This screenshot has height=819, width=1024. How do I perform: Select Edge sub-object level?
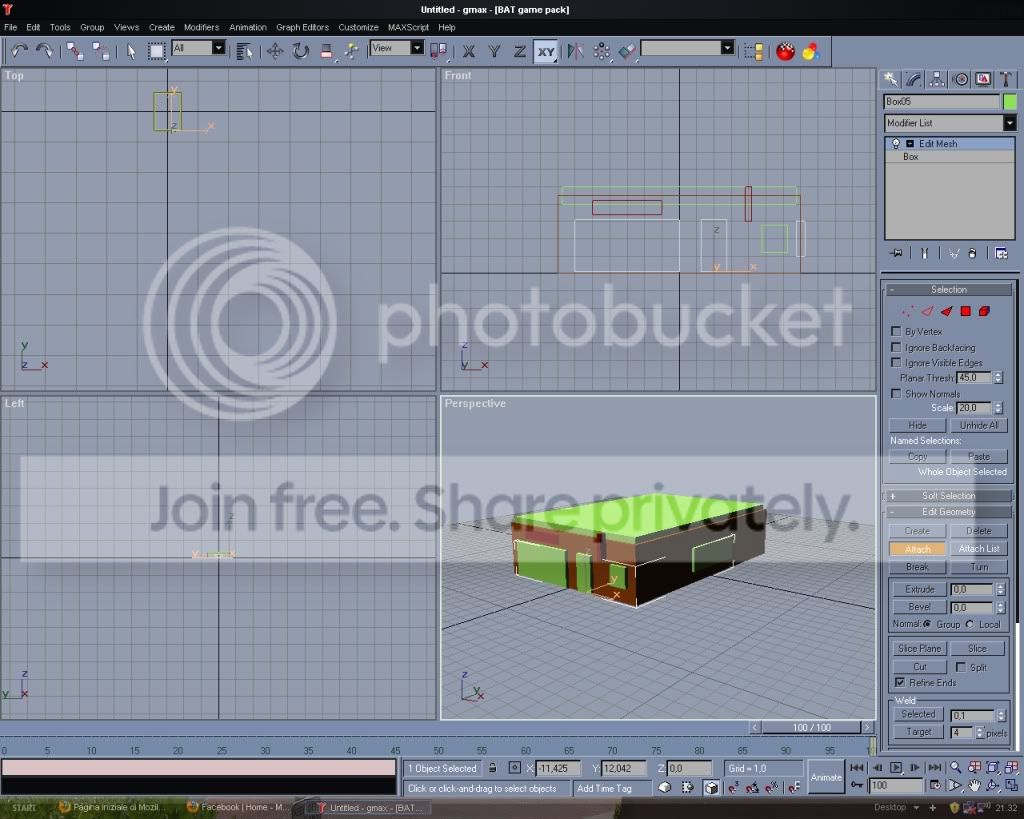click(927, 311)
